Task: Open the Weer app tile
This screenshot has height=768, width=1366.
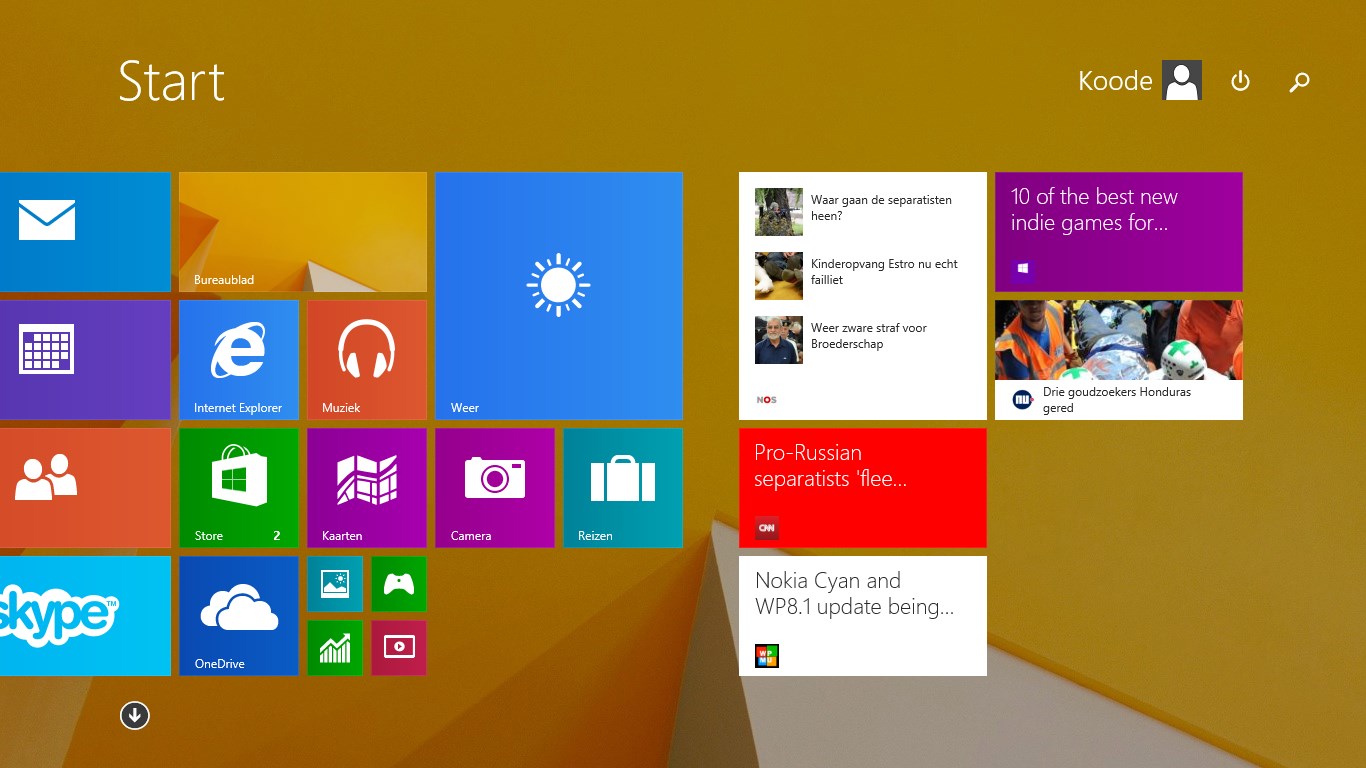Action: point(557,295)
